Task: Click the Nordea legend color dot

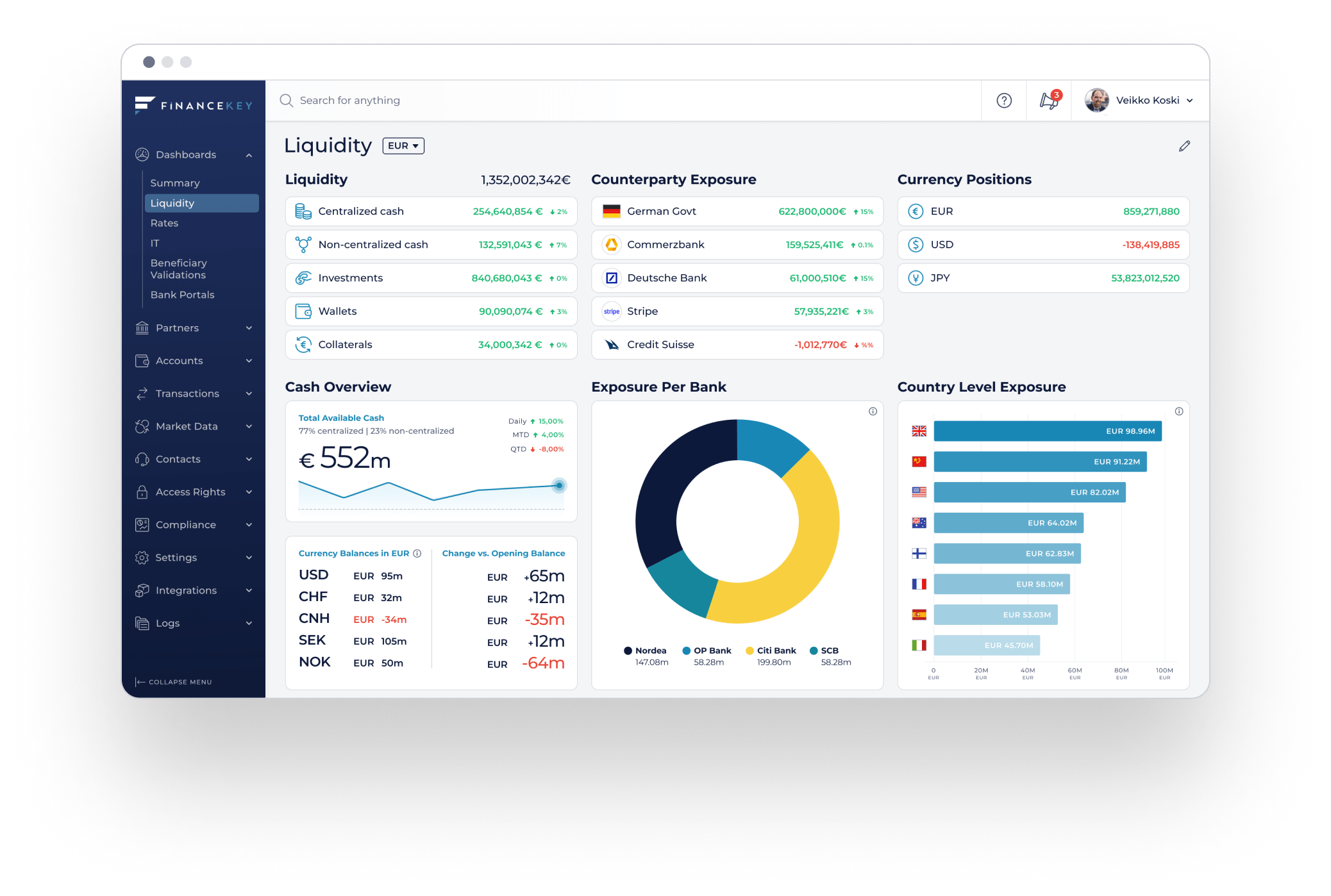Action: tap(628, 651)
